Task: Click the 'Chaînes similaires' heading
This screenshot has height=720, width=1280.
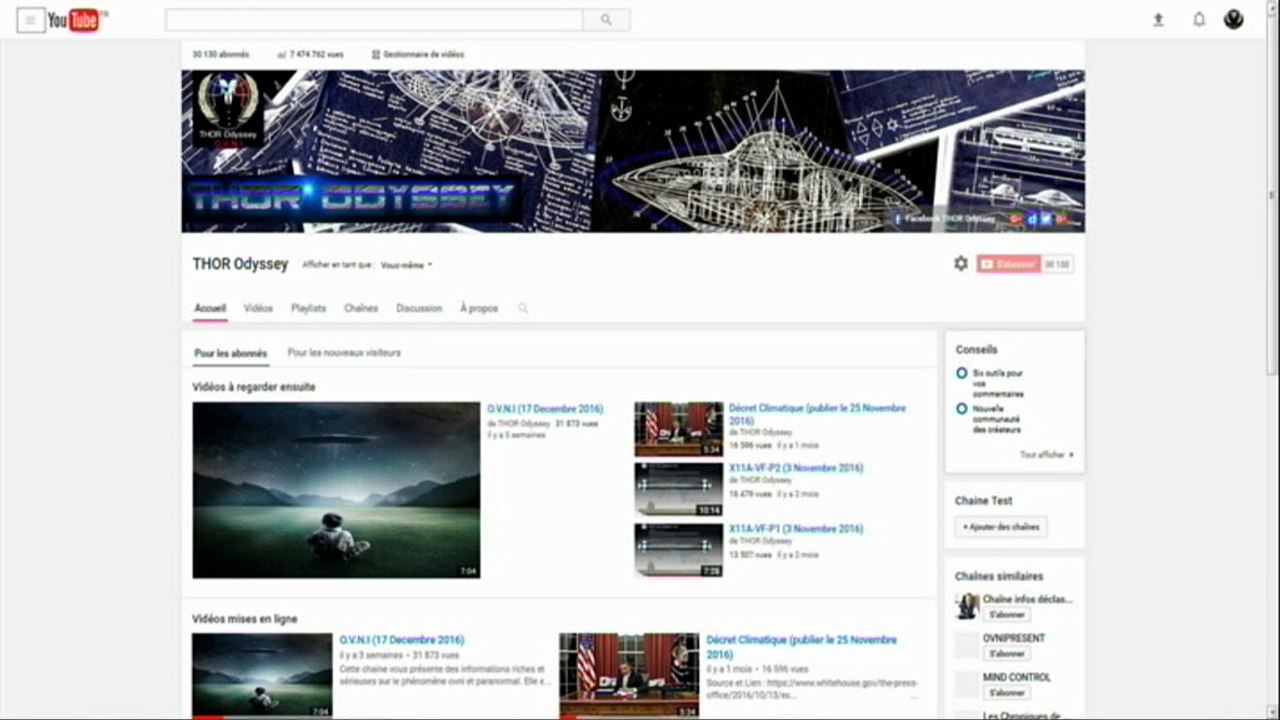Action: [x=999, y=576]
